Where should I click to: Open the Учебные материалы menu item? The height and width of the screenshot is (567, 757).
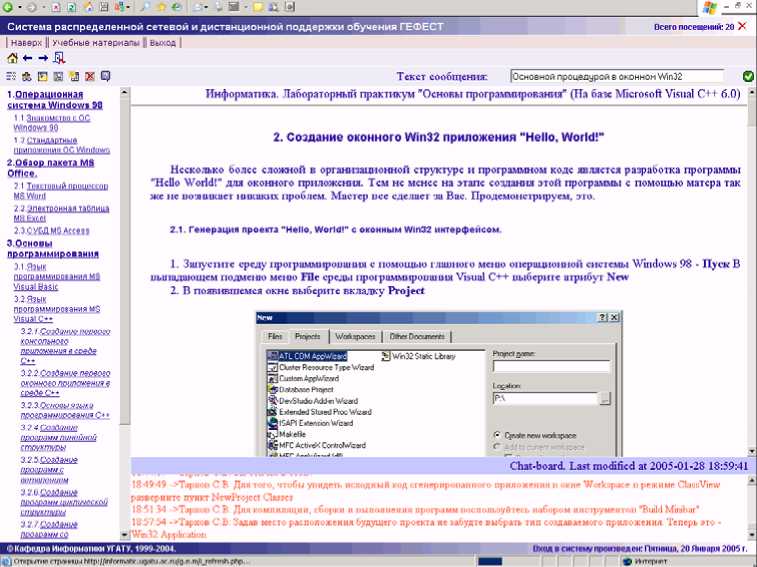pyautogui.click(x=96, y=43)
